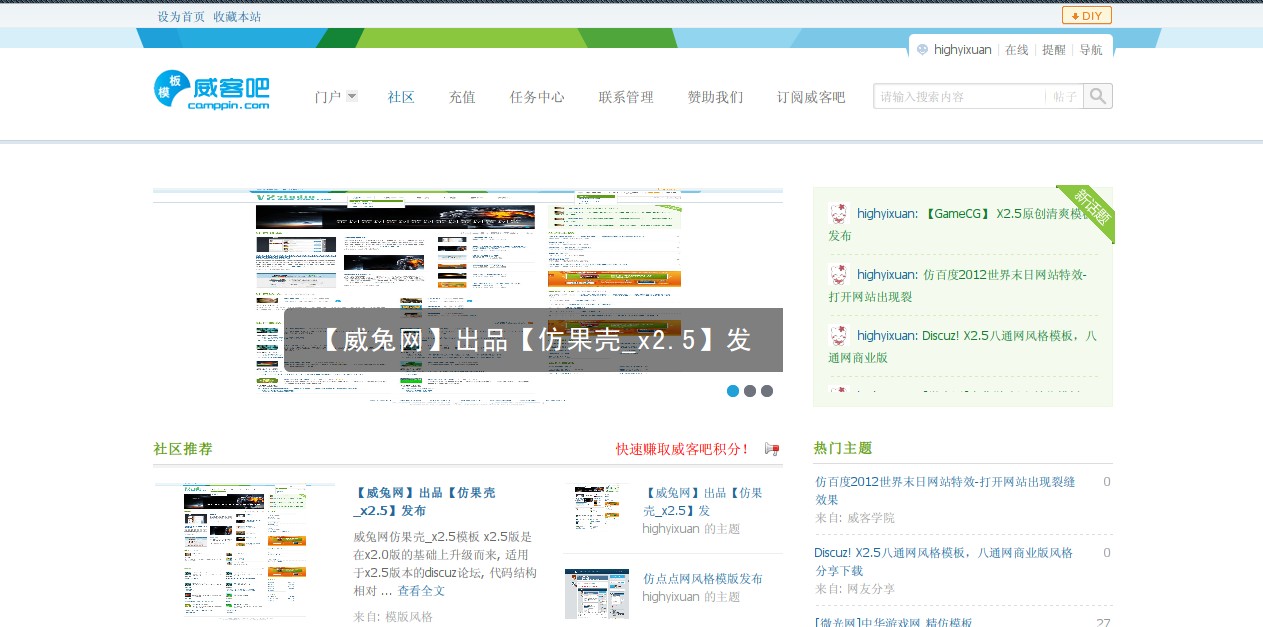Click the avatar beside the GameCG X2.5 topic

click(839, 214)
